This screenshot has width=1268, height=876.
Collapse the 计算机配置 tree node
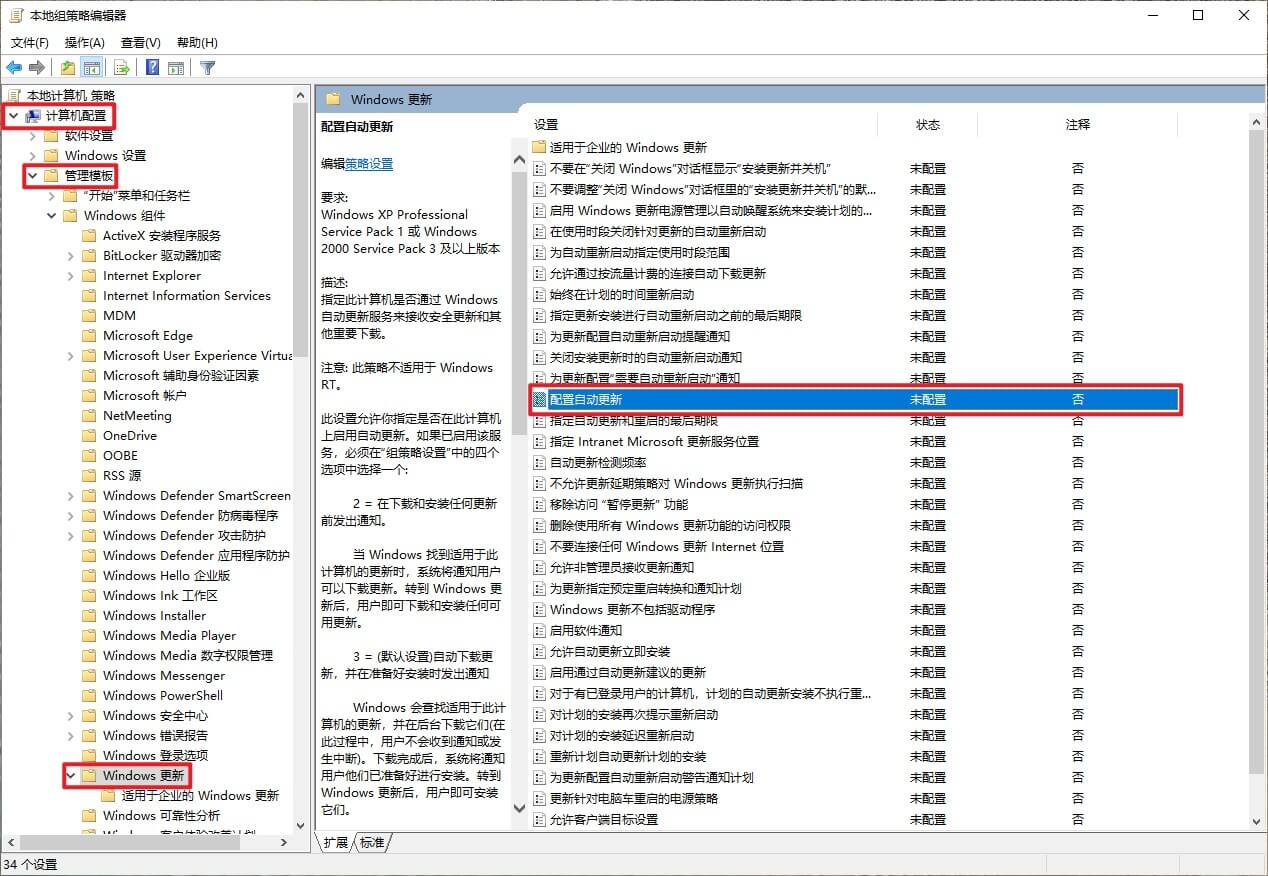(x=14, y=116)
